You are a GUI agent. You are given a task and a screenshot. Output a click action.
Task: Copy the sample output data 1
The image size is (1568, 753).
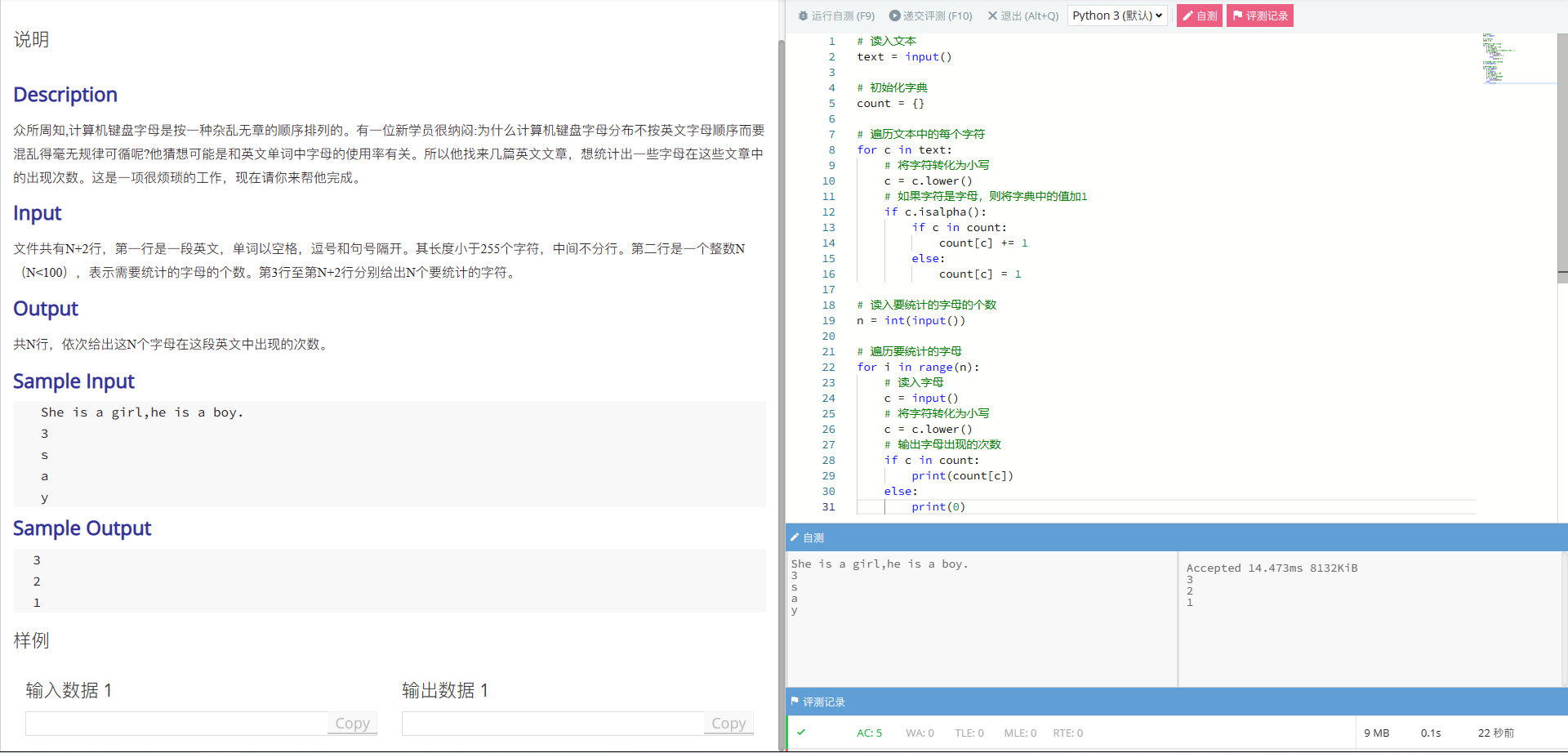(728, 723)
